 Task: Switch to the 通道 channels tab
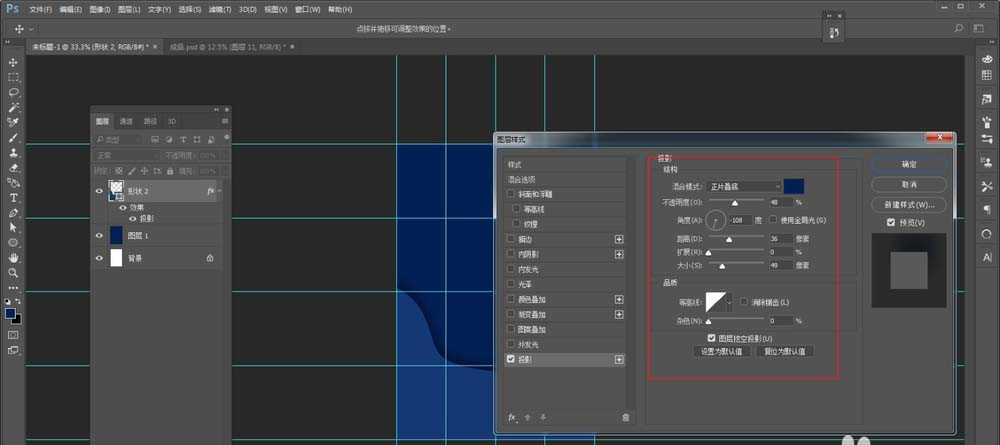click(126, 120)
